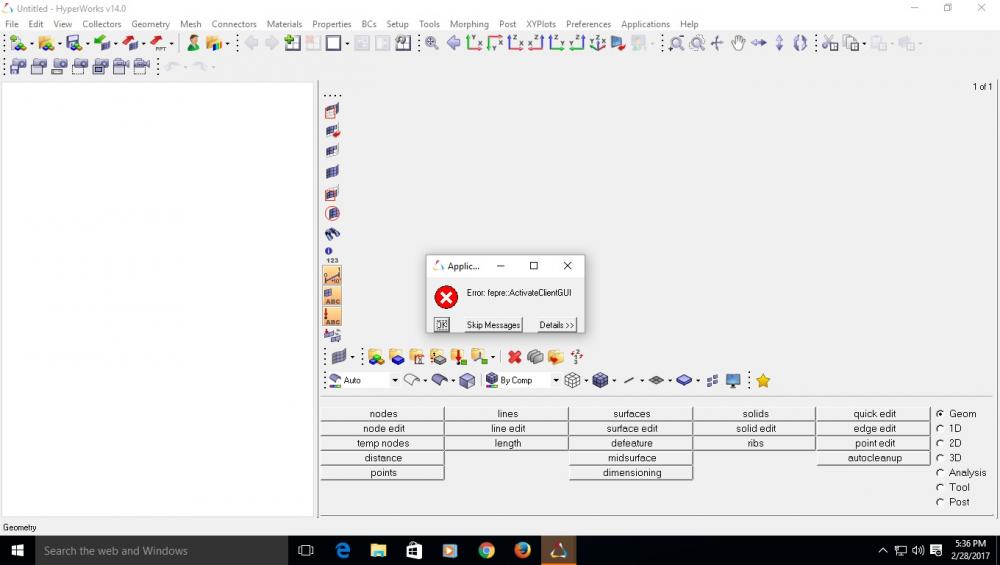Expand the Details >> section
Image resolution: width=1000 pixels, height=565 pixels.
coord(556,325)
